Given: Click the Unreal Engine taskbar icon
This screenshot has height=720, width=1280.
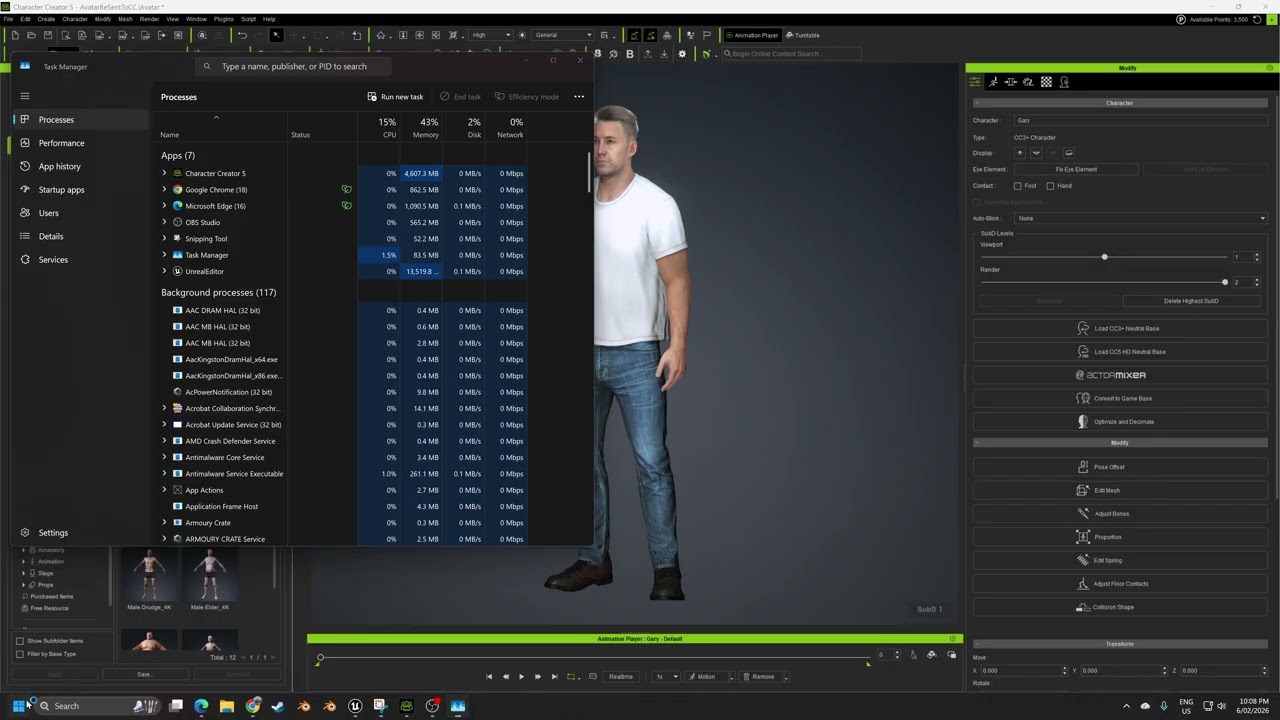Looking at the screenshot, I should [x=355, y=706].
